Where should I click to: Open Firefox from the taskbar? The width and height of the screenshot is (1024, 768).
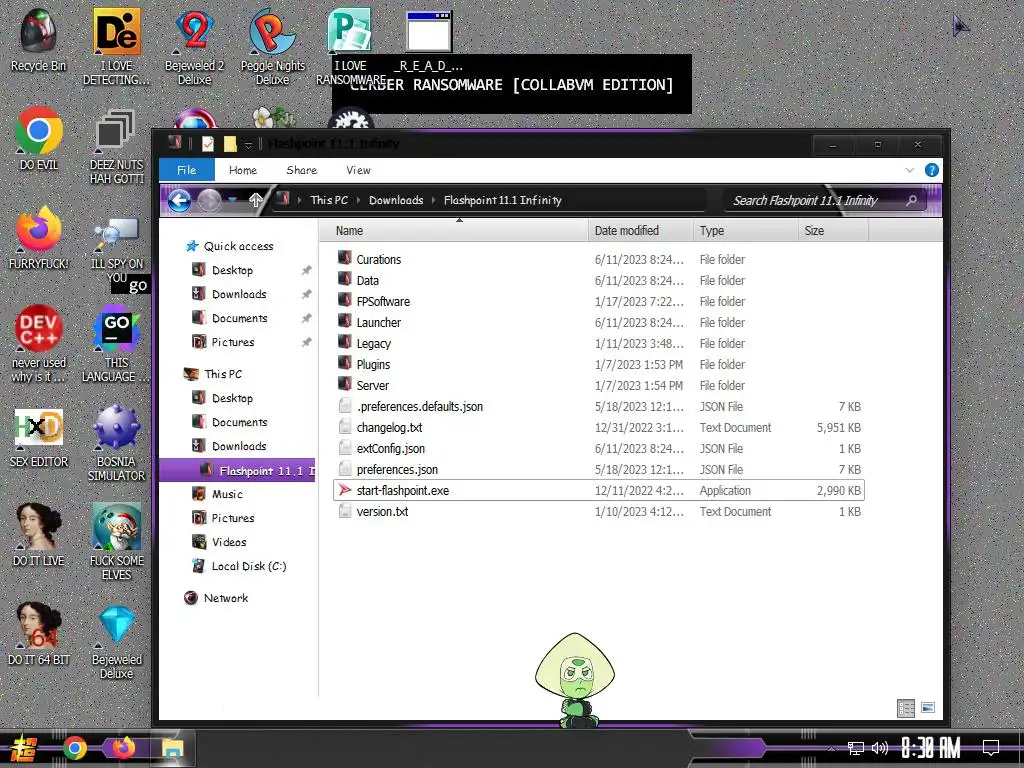tap(123, 748)
